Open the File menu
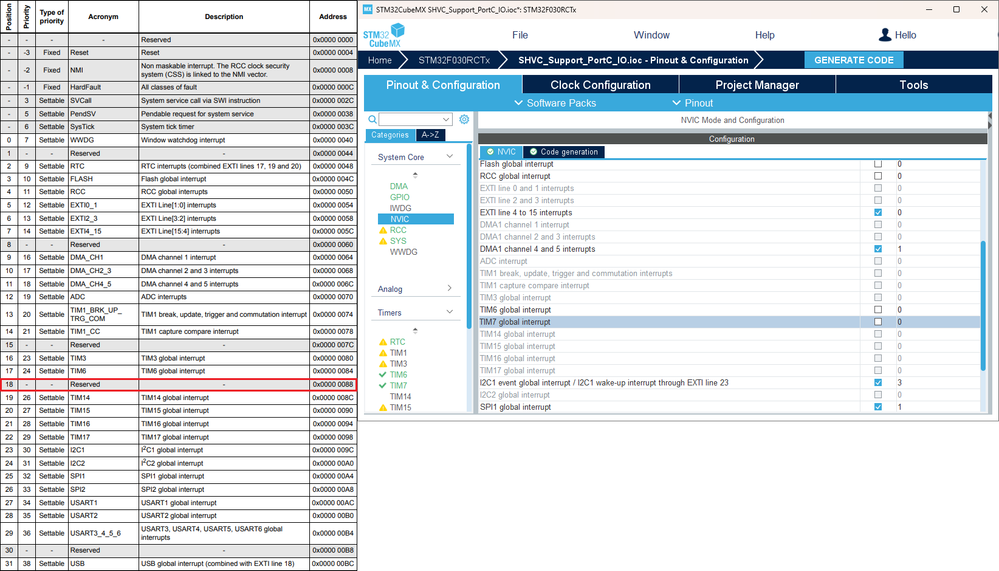The height and width of the screenshot is (571, 999). [x=520, y=35]
